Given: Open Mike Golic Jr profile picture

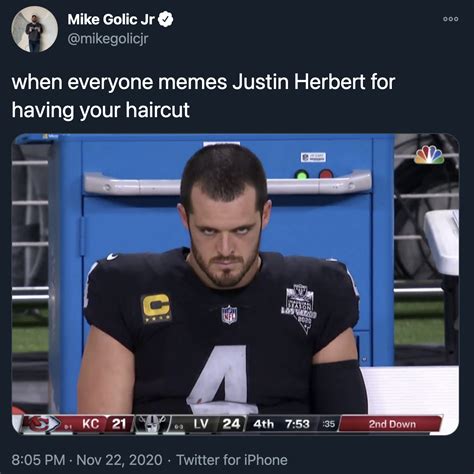Looking at the screenshot, I should pyautogui.click(x=34, y=29).
